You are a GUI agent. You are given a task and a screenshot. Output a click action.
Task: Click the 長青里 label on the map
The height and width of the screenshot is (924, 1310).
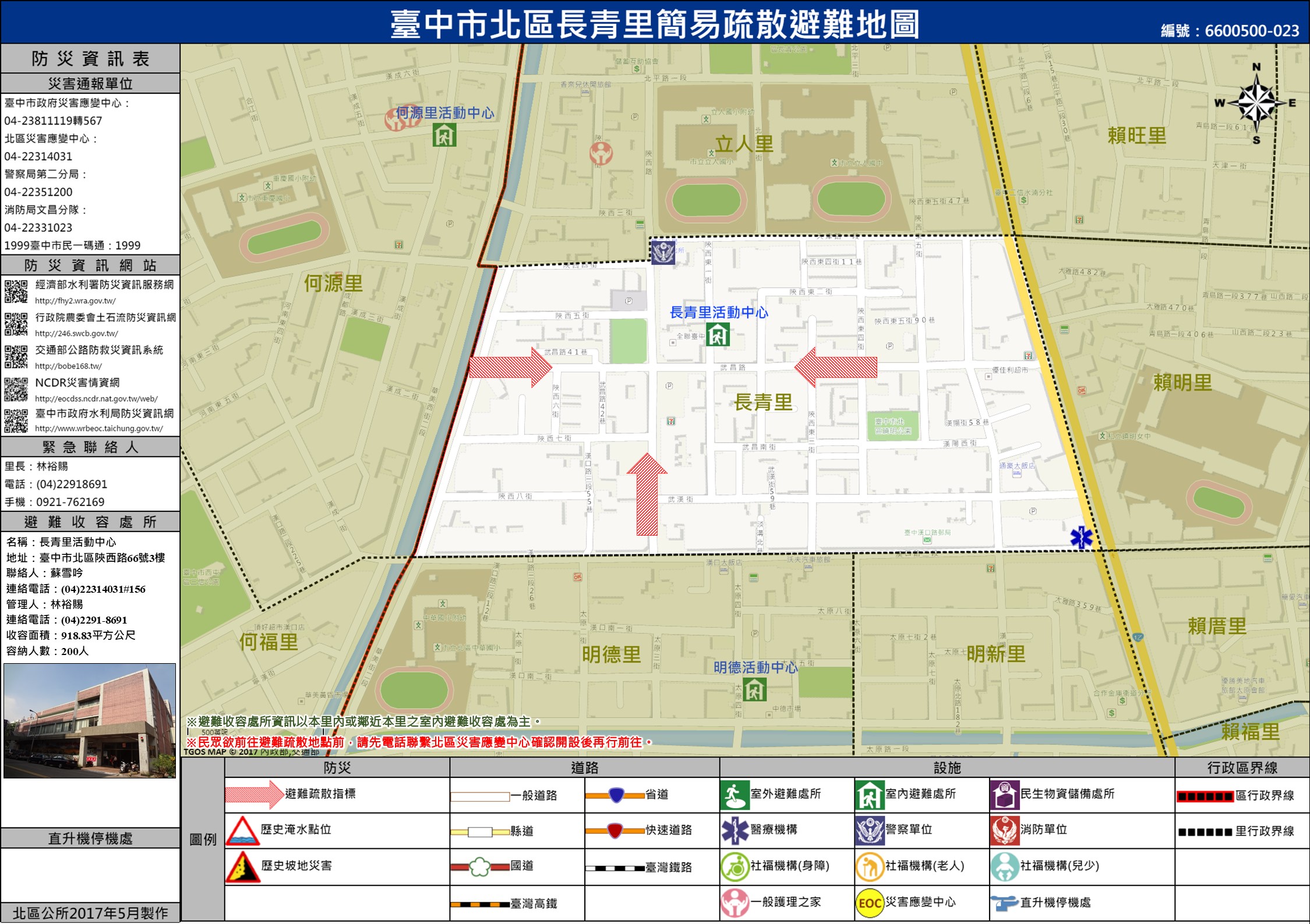pos(764,402)
